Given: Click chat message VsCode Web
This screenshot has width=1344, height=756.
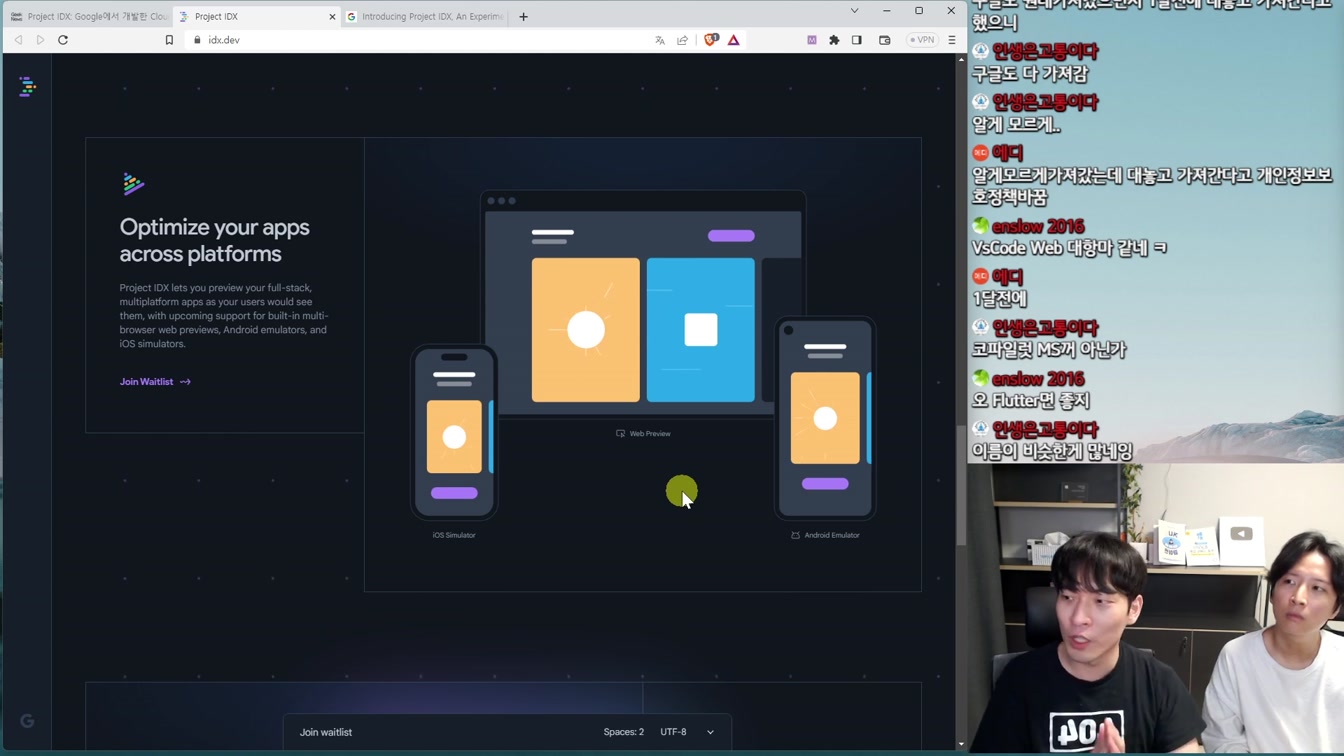Looking at the screenshot, I should click(x=1069, y=248).
